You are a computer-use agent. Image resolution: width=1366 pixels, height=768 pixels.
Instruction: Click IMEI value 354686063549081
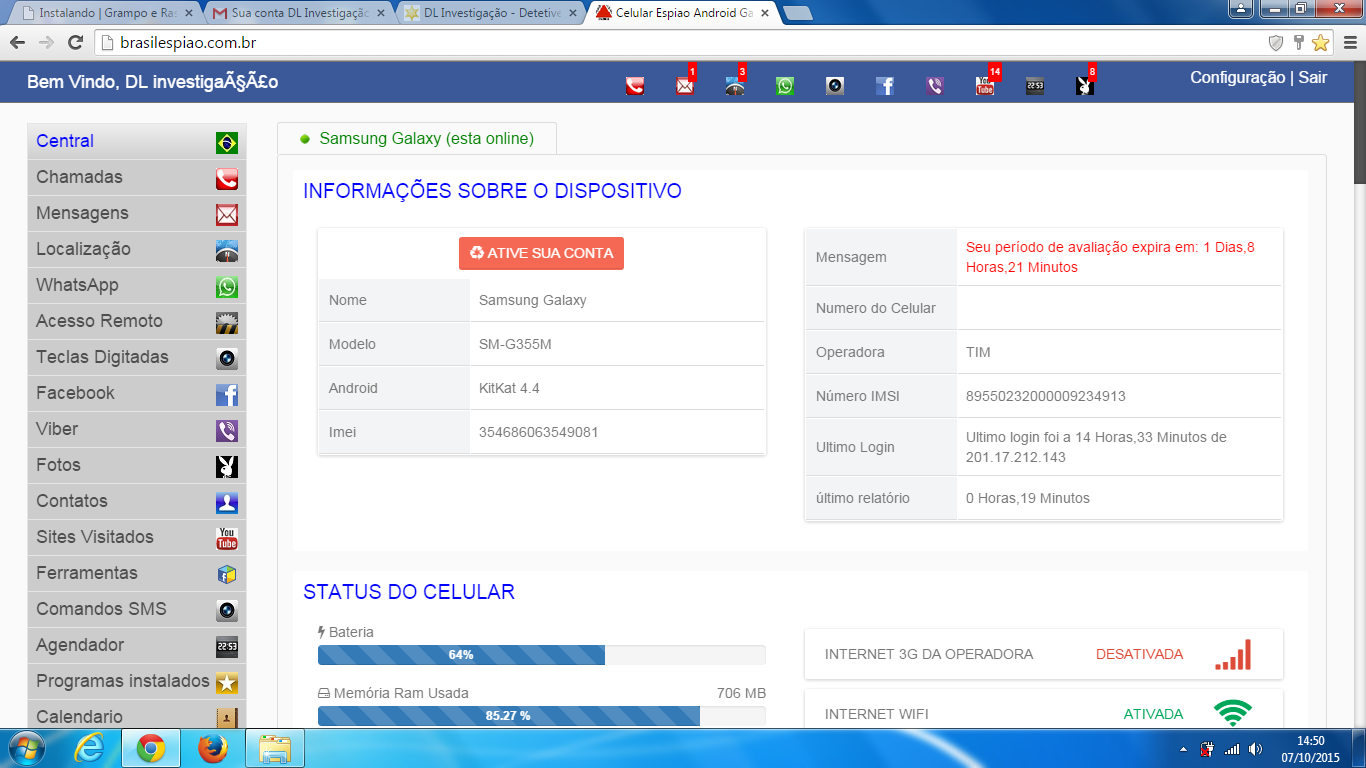[x=539, y=432]
